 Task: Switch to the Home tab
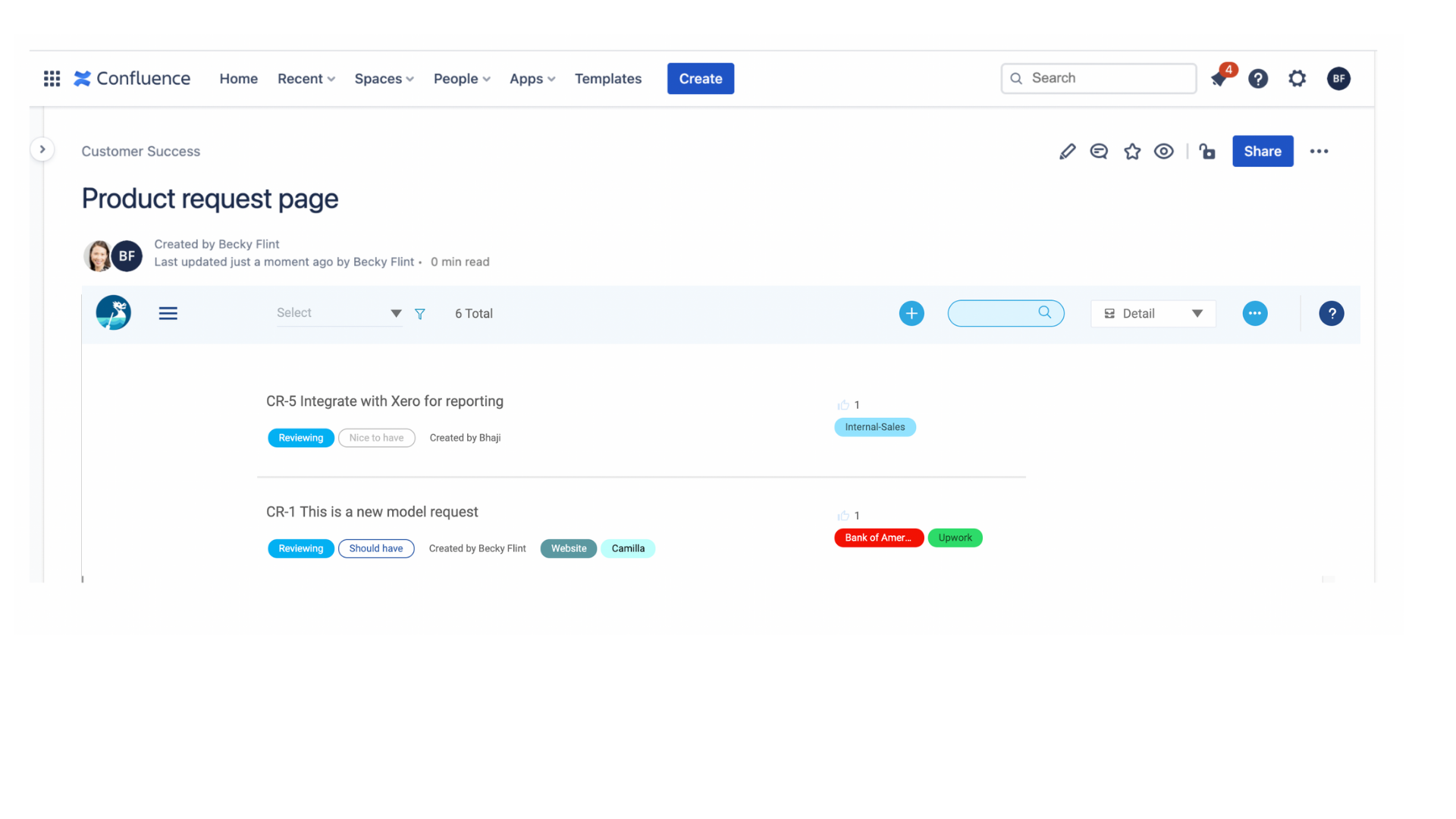click(x=238, y=78)
